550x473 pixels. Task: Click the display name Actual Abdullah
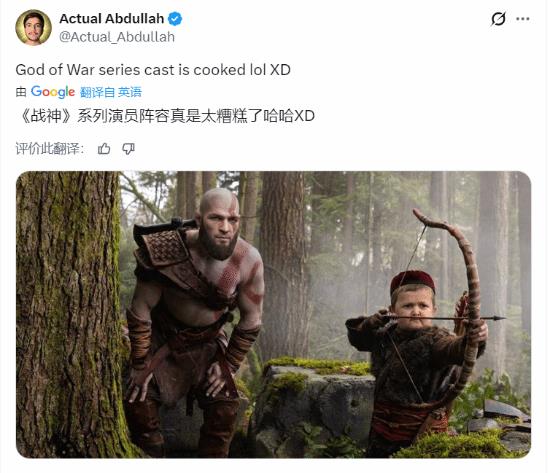112,19
